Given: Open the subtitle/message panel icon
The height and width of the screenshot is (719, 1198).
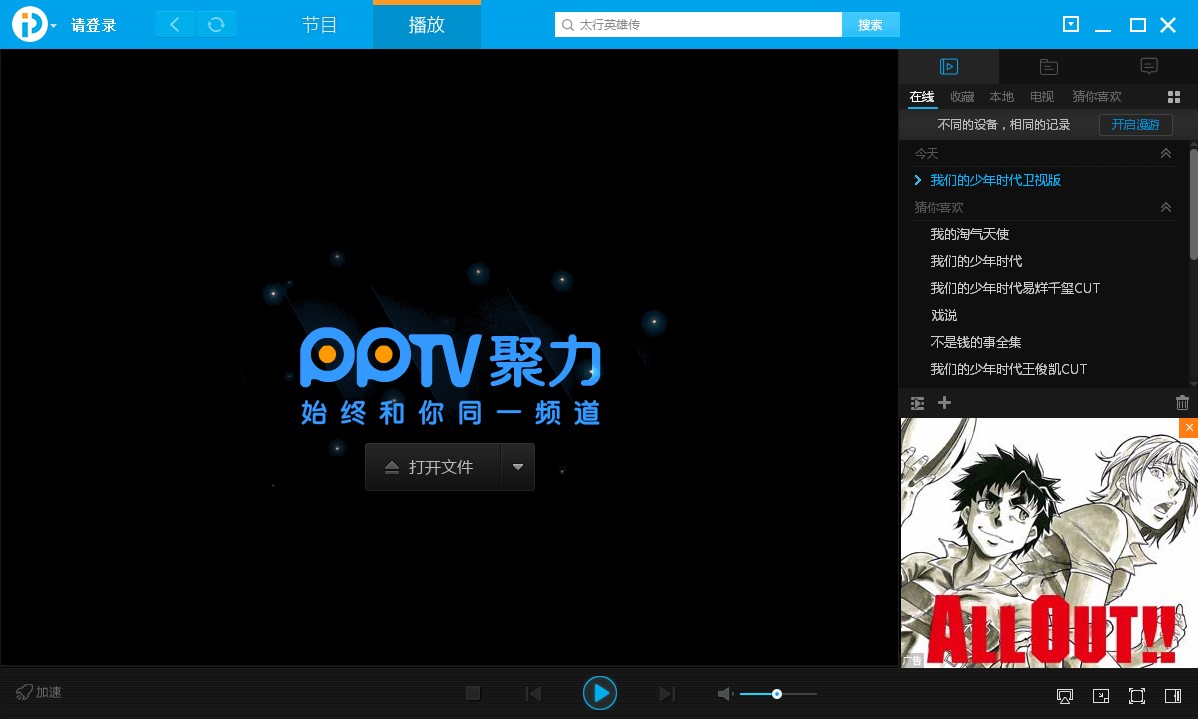Looking at the screenshot, I should (x=1149, y=66).
